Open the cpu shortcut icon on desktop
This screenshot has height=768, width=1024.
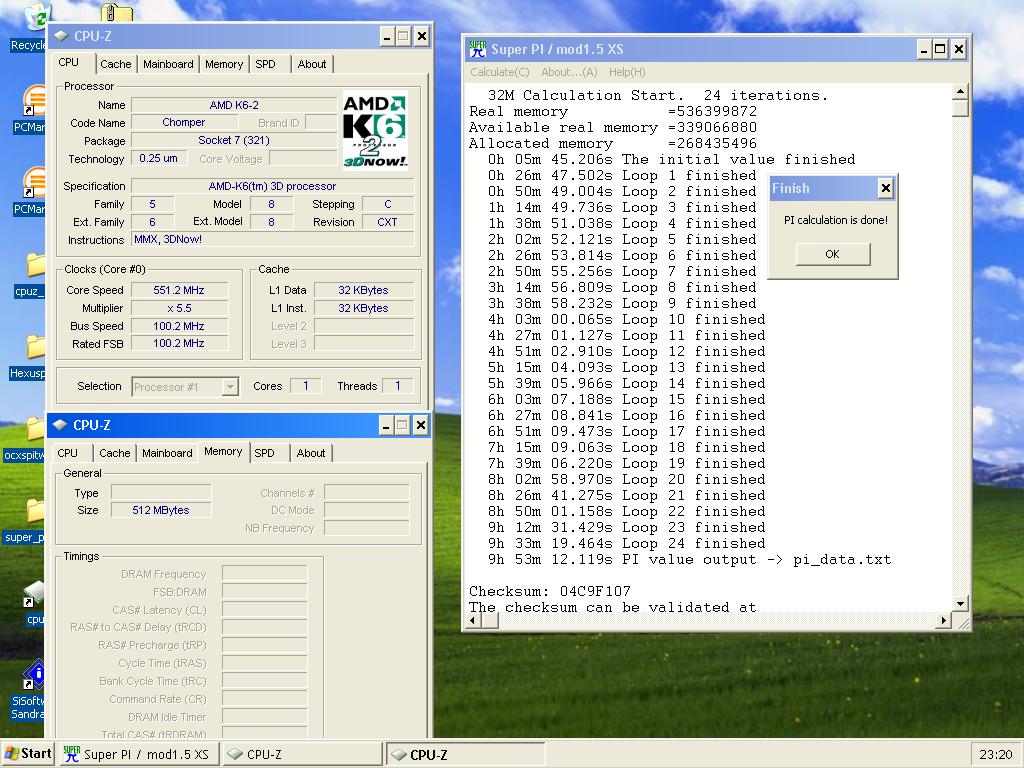pos(34,594)
